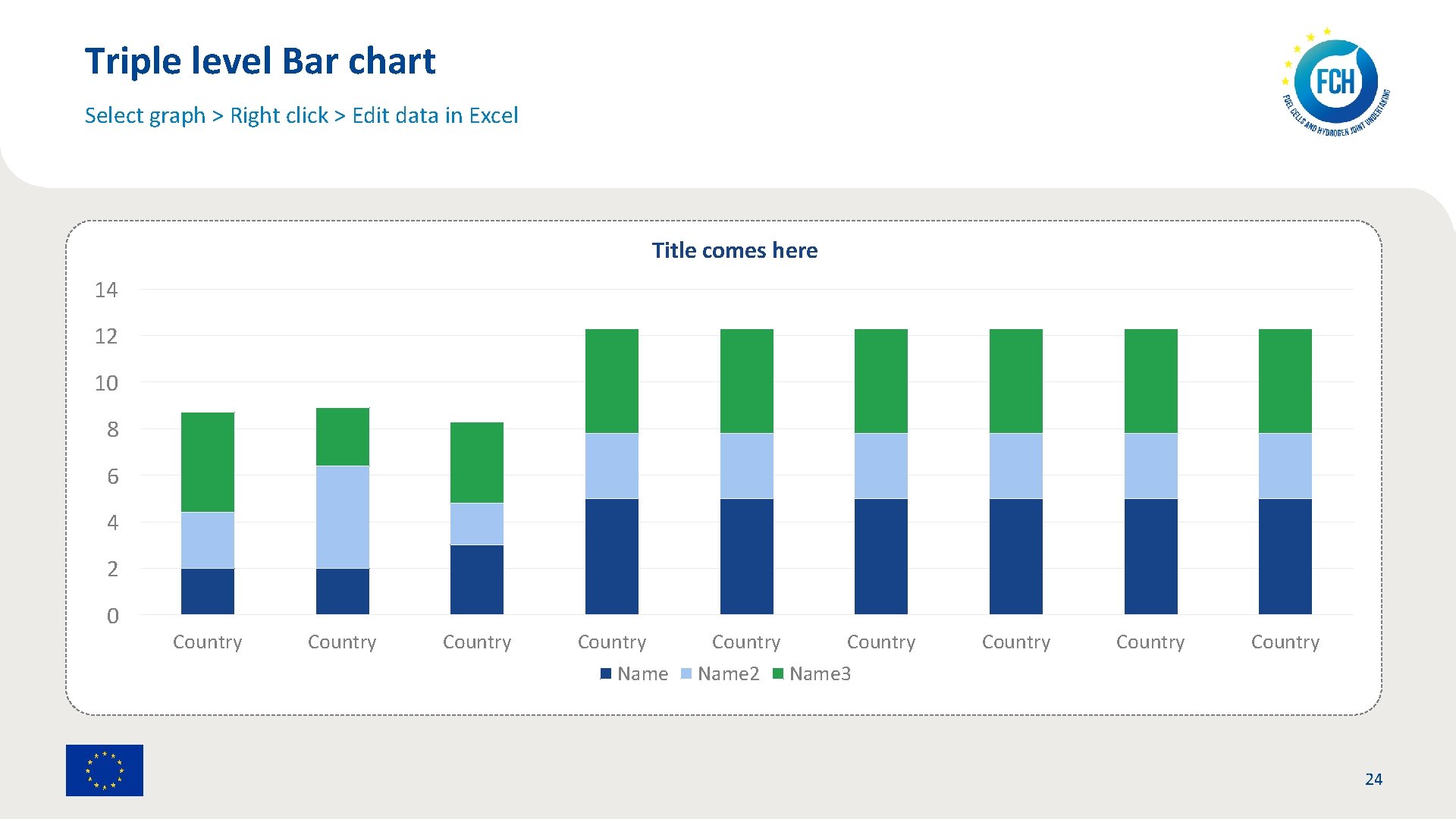Click the first Country axis label
The image size is (1456, 819).
tap(207, 642)
